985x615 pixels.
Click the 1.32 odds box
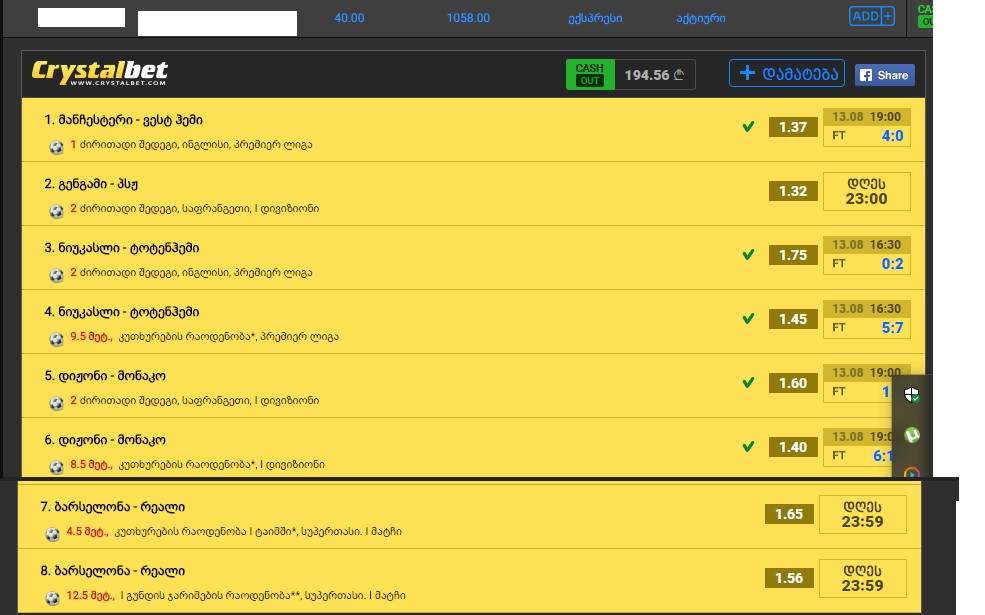[x=793, y=191]
